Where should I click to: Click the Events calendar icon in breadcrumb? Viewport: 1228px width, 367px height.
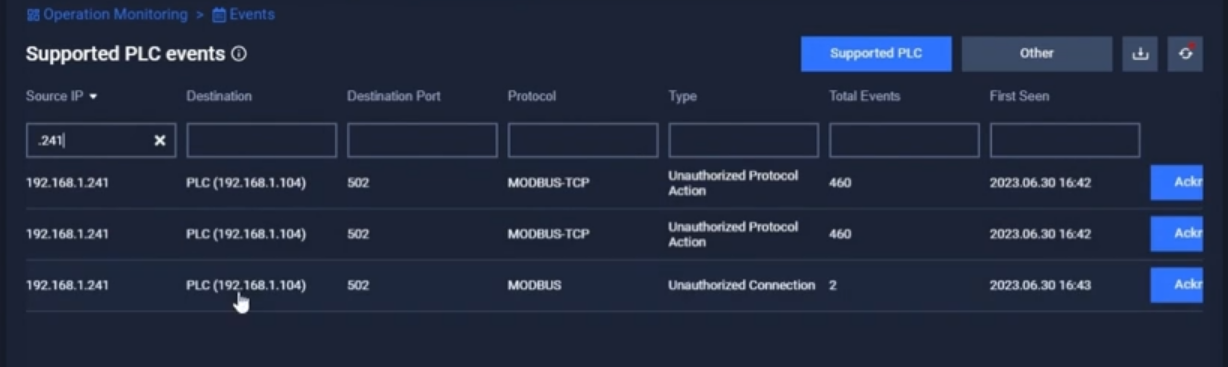tap(219, 15)
